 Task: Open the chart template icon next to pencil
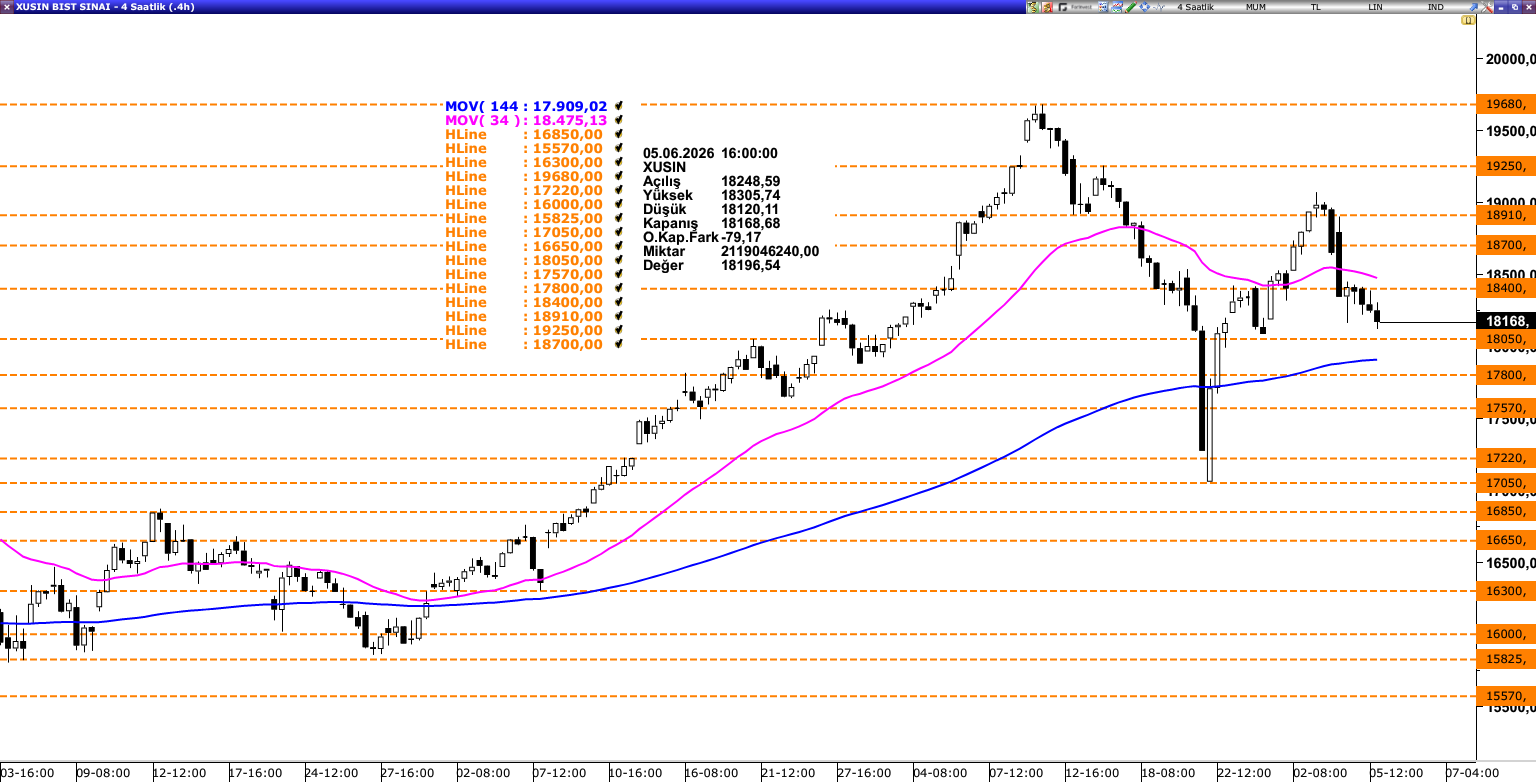[x=1116, y=7]
